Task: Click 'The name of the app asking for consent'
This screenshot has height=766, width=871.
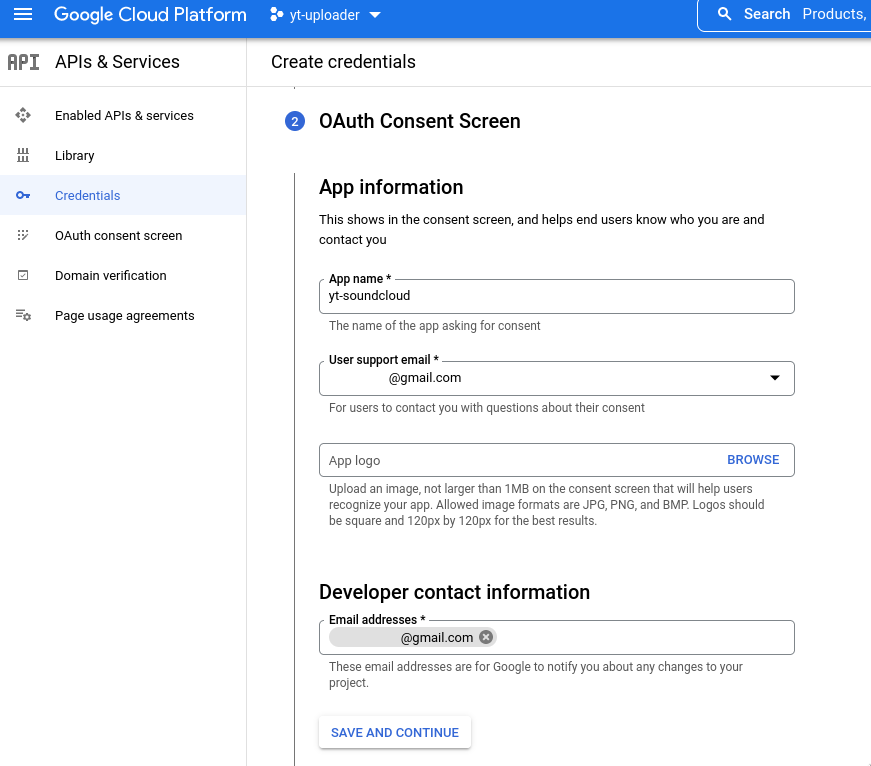Action: point(434,326)
